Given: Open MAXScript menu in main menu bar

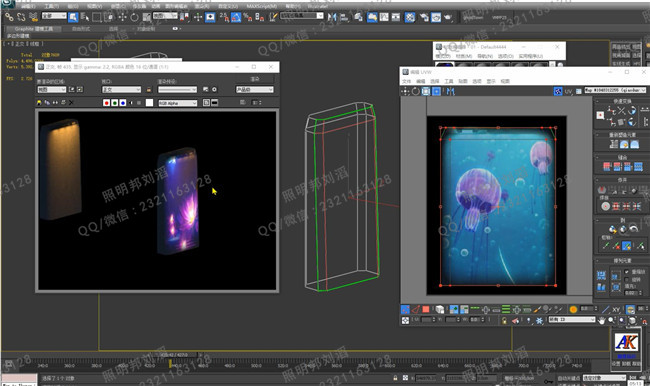Looking at the screenshot, I should [x=261, y=6].
